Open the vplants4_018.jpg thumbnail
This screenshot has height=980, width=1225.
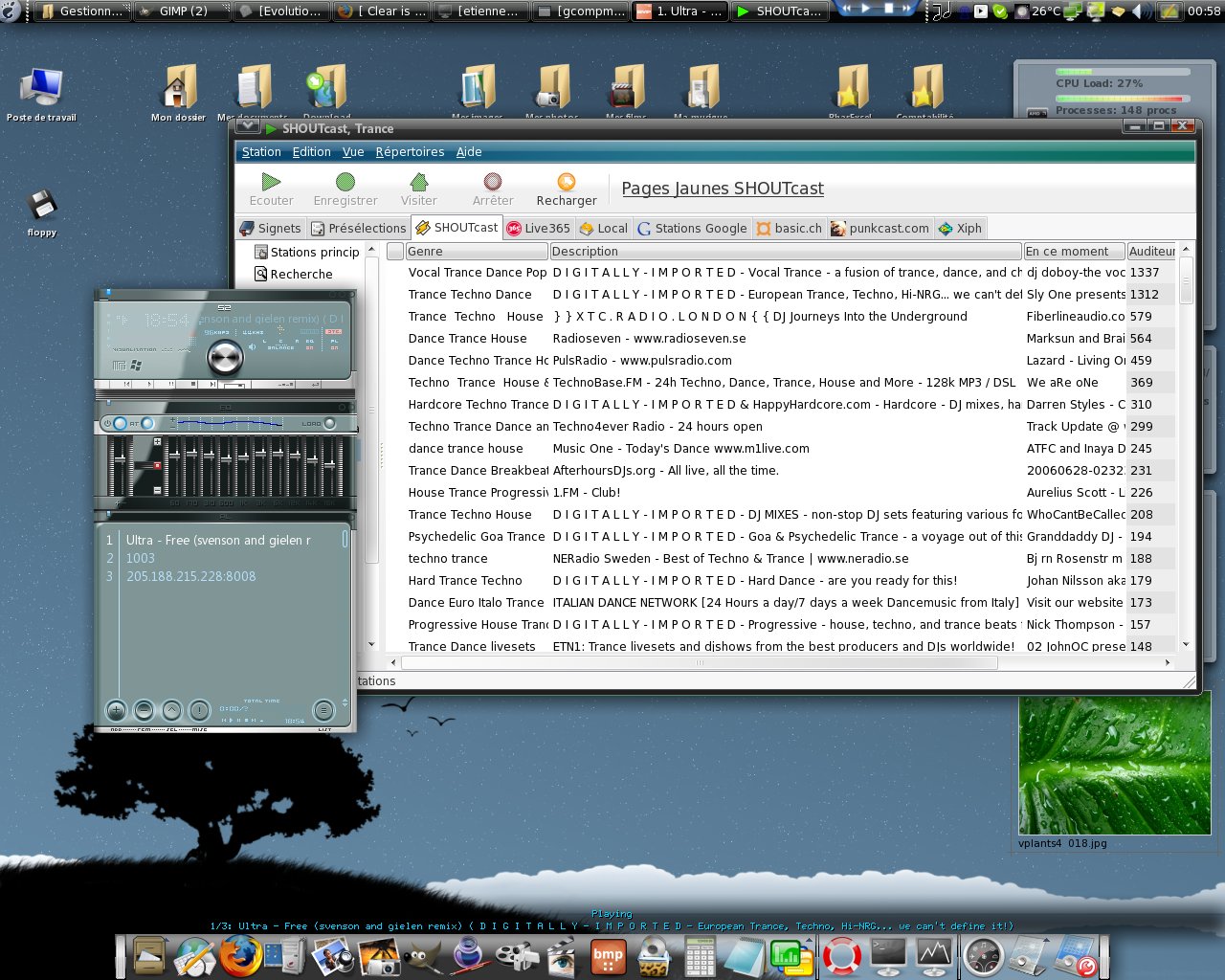pos(1114,765)
